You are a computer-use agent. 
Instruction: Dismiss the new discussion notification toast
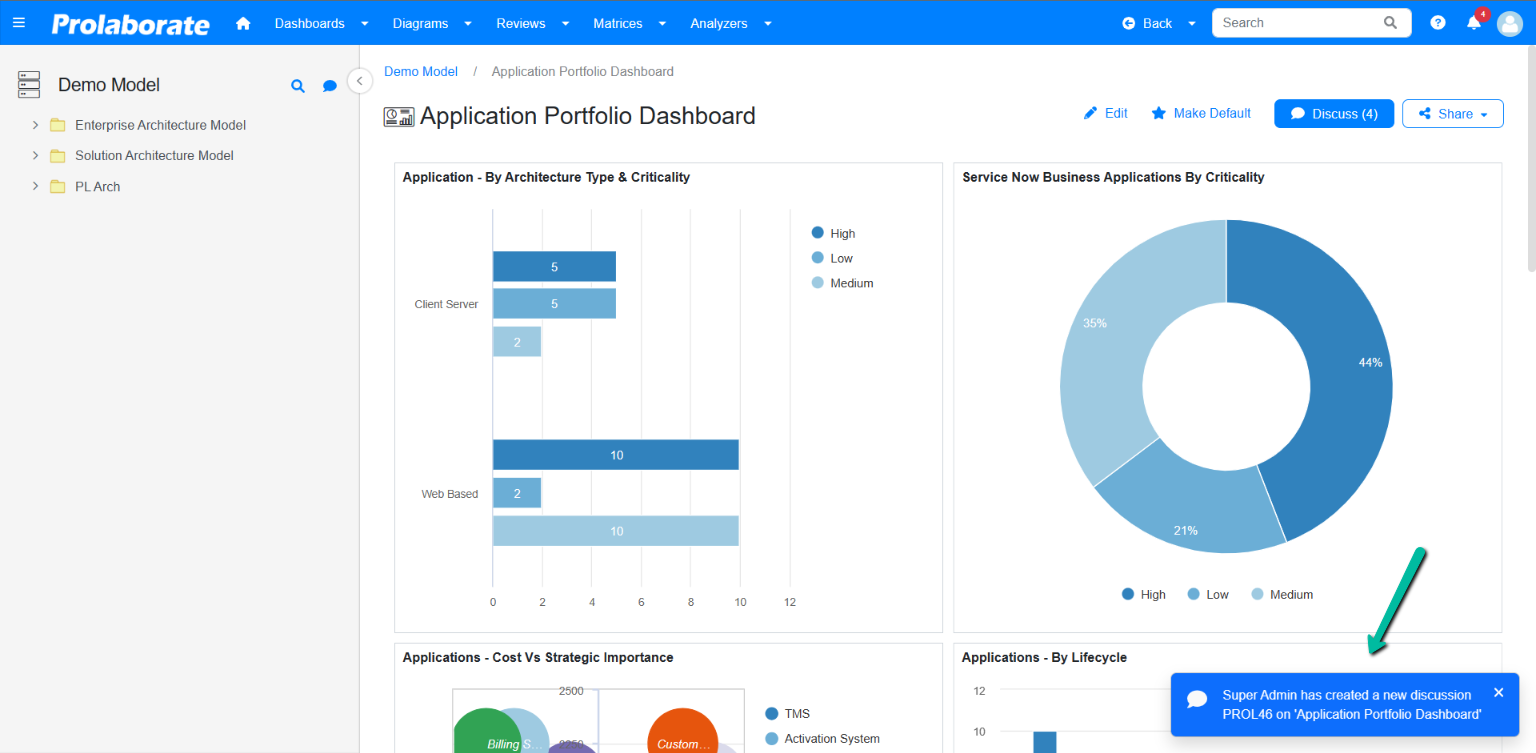click(x=1498, y=692)
